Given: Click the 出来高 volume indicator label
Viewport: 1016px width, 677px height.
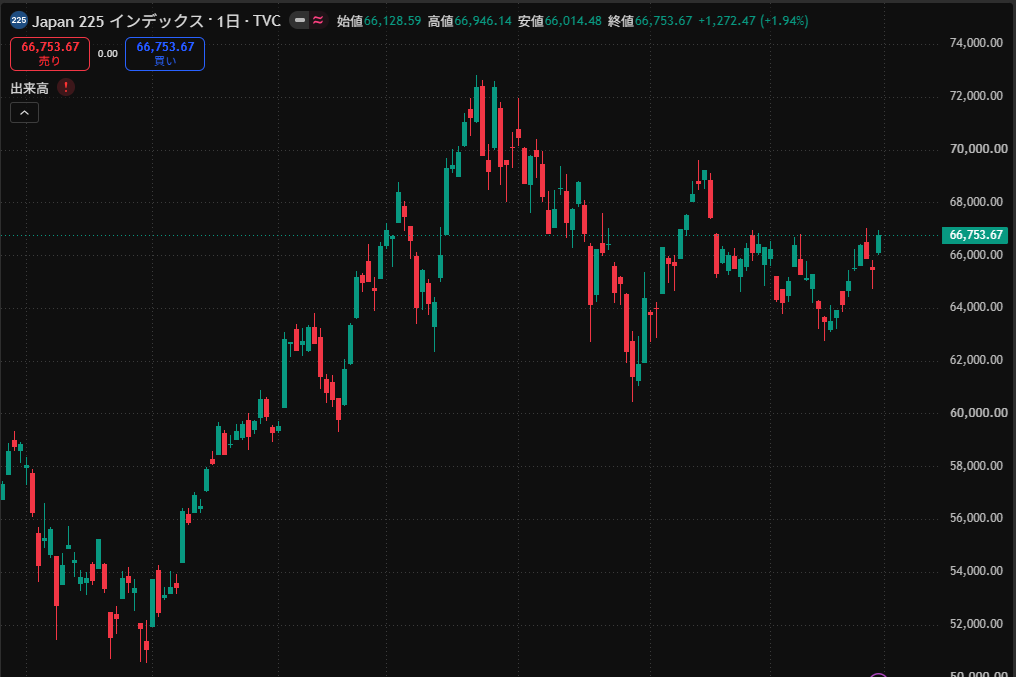Looking at the screenshot, I should (x=30, y=88).
